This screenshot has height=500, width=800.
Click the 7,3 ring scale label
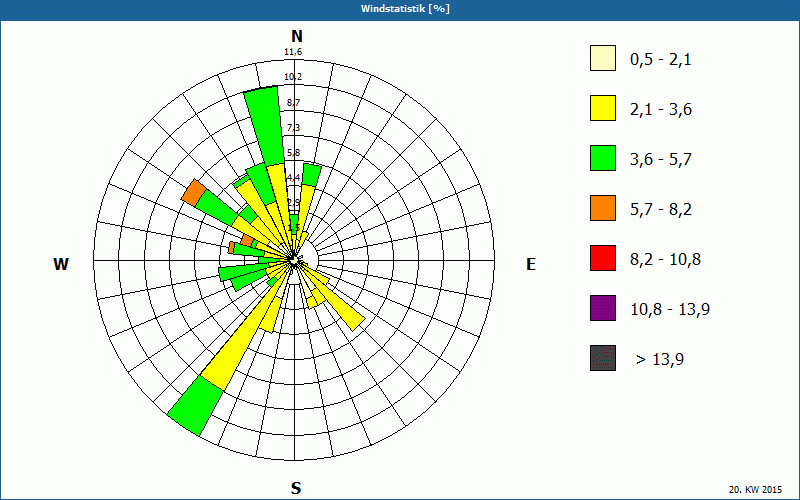pos(293,128)
